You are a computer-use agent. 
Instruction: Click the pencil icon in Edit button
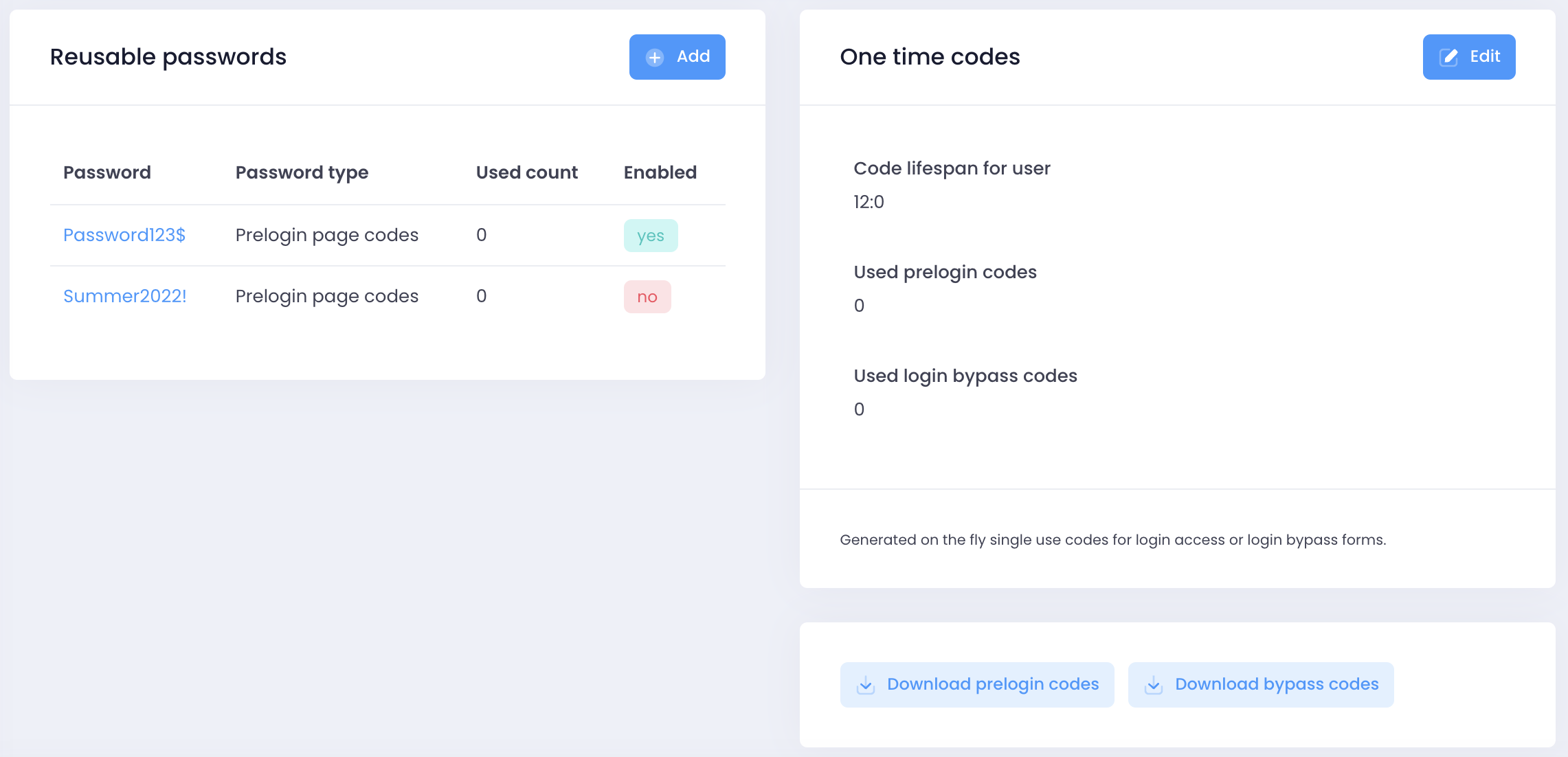[x=1448, y=58]
